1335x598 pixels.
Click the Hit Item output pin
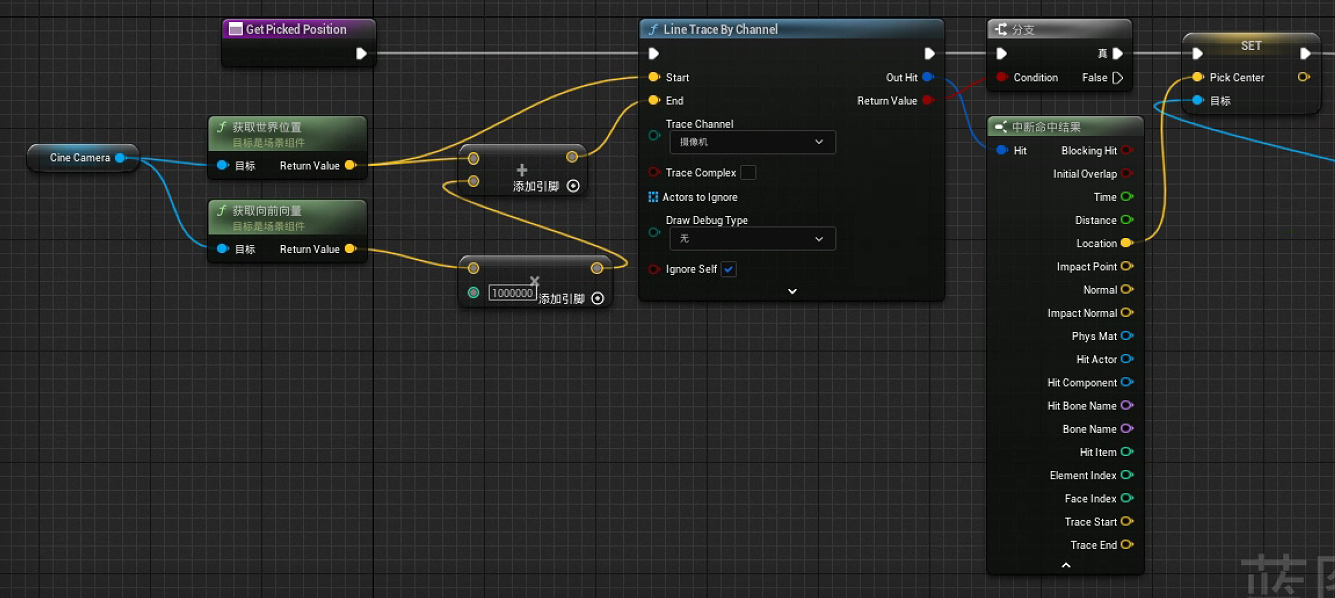1127,452
